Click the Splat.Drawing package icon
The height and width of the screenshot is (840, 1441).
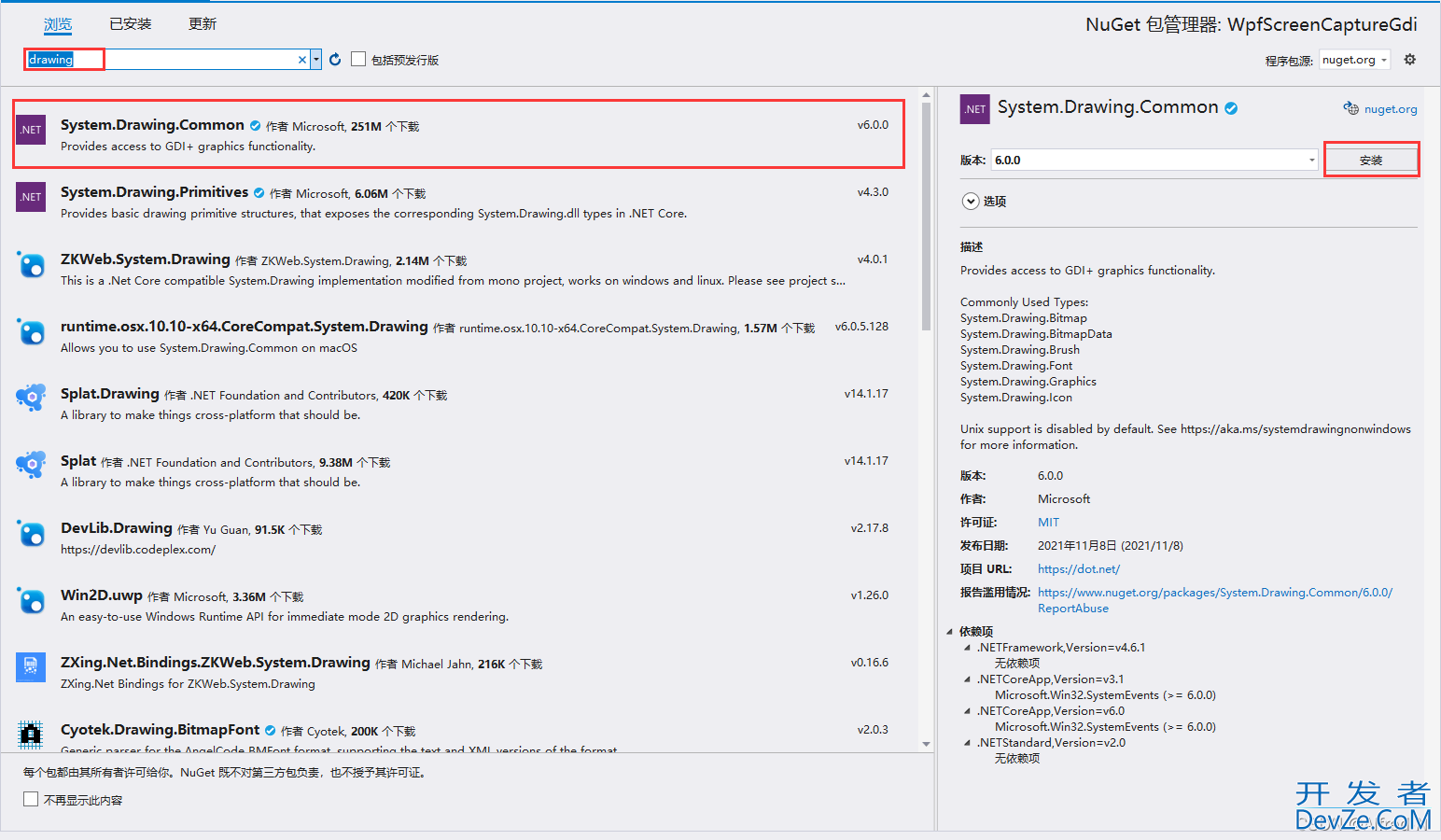coord(31,398)
